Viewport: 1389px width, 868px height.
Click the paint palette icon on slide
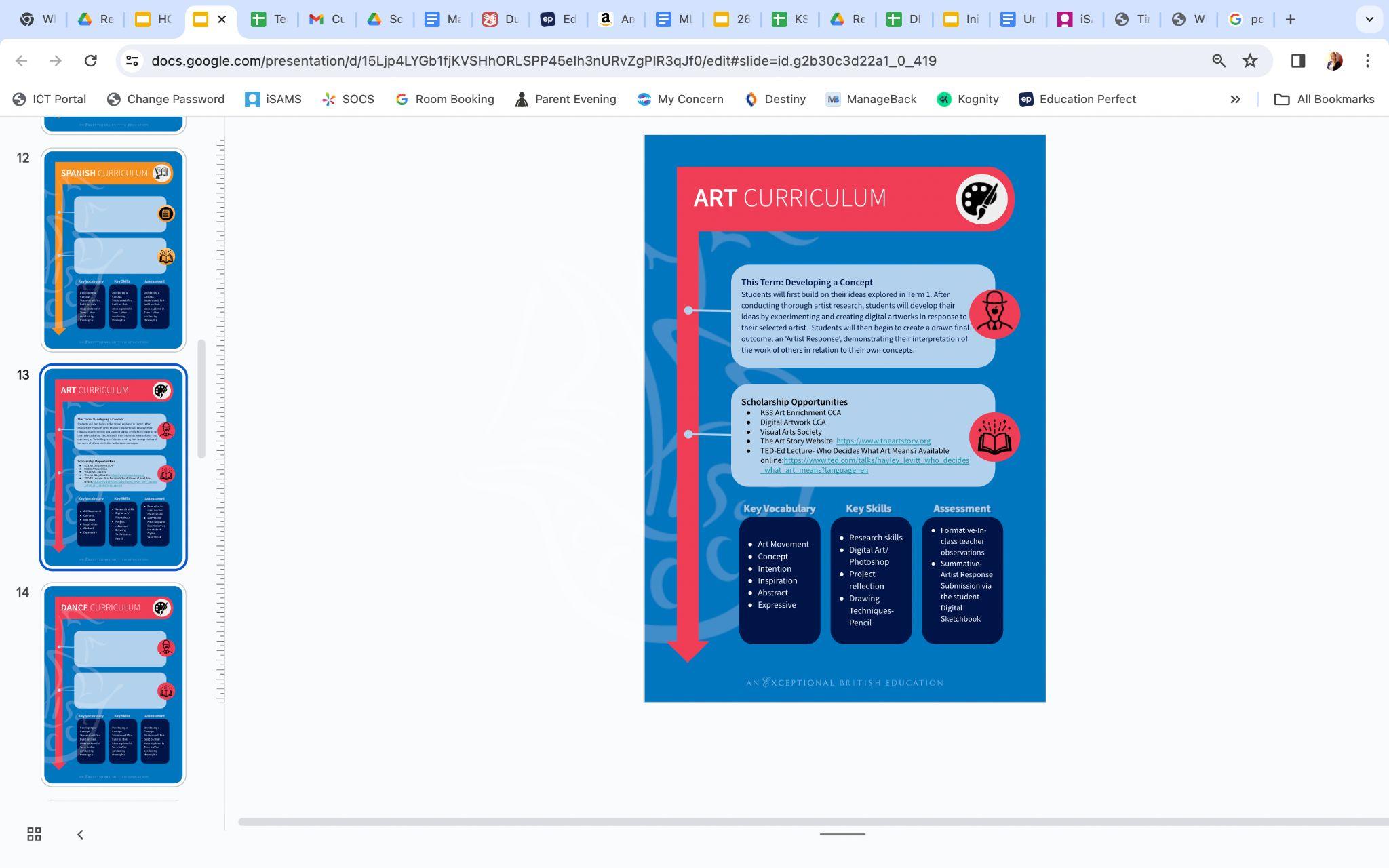tap(981, 199)
